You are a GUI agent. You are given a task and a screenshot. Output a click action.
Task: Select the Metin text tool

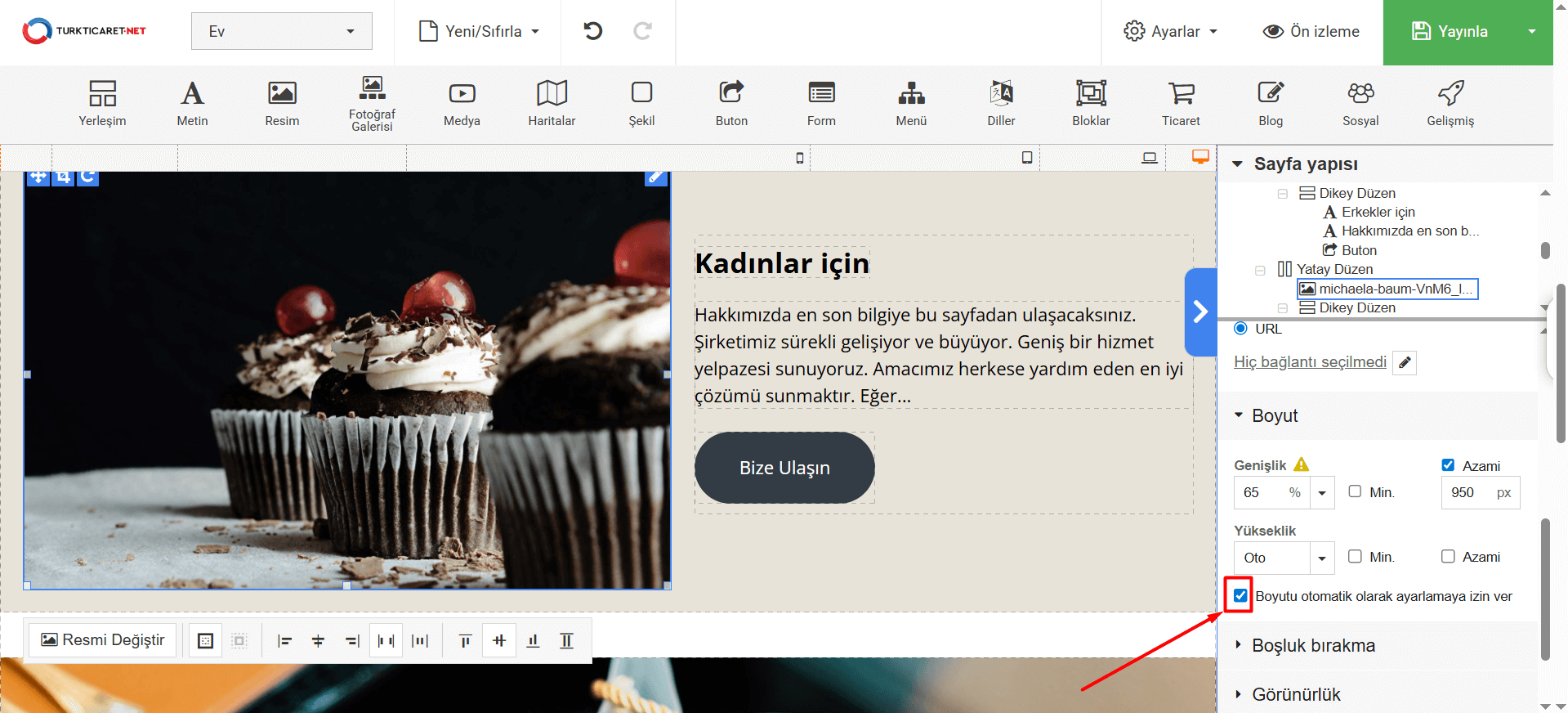pos(192,104)
